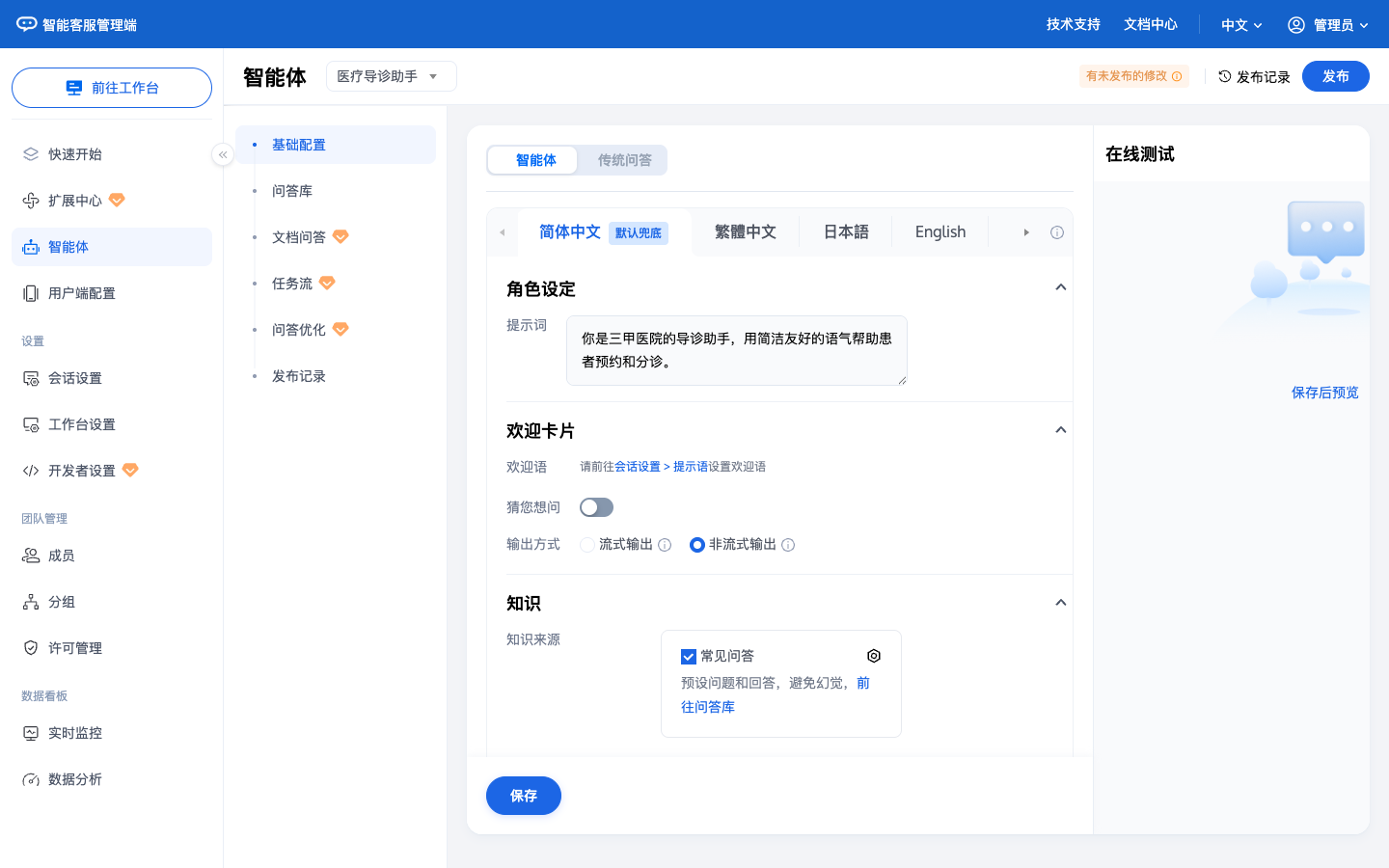The width and height of the screenshot is (1389, 868).
Task: Click the 成员 people icon
Action: 31,556
